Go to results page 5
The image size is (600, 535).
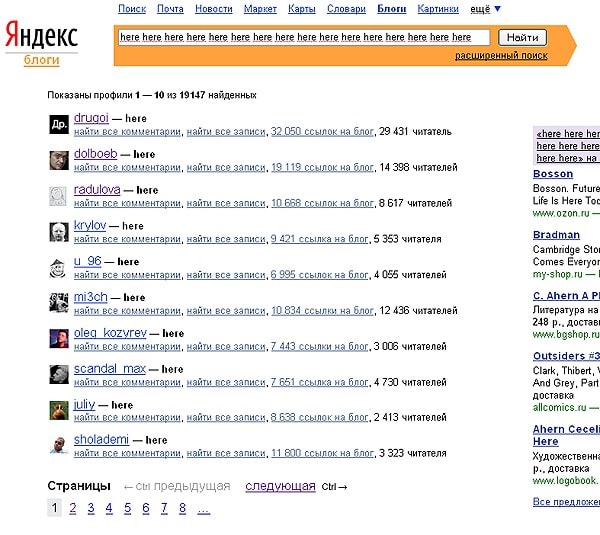coord(127,508)
